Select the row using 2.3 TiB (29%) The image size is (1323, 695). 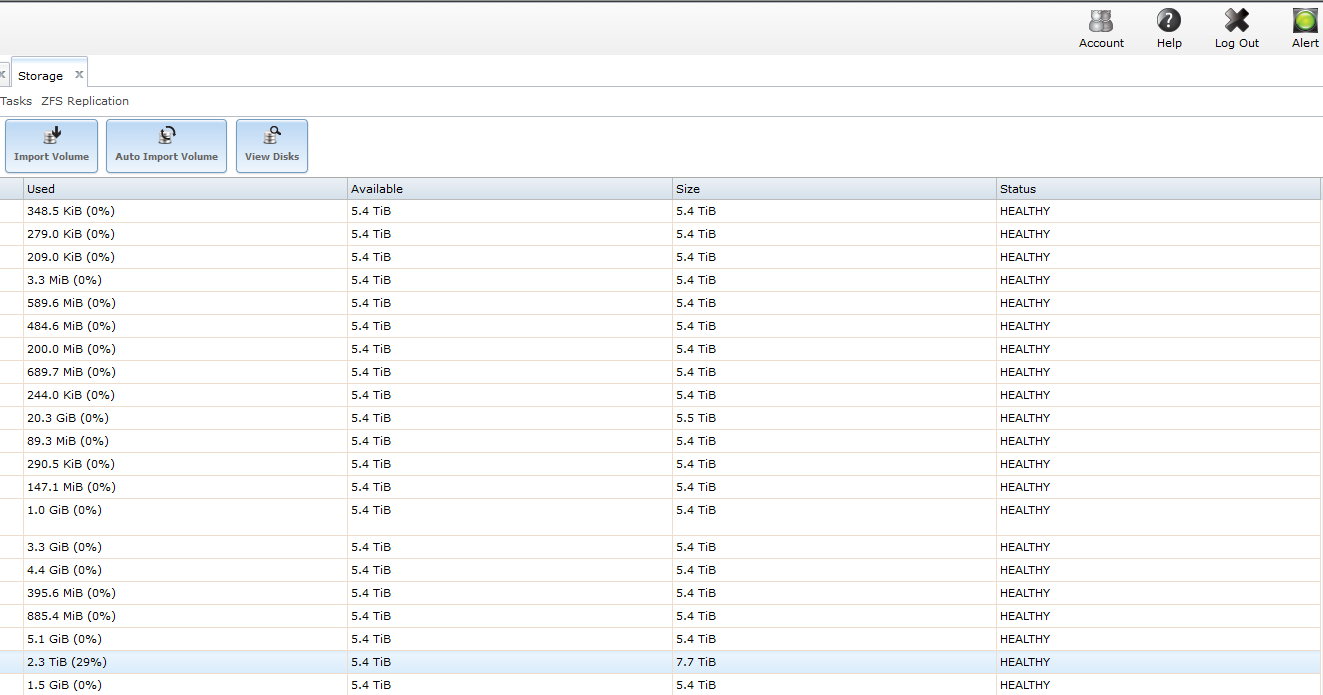(67, 662)
